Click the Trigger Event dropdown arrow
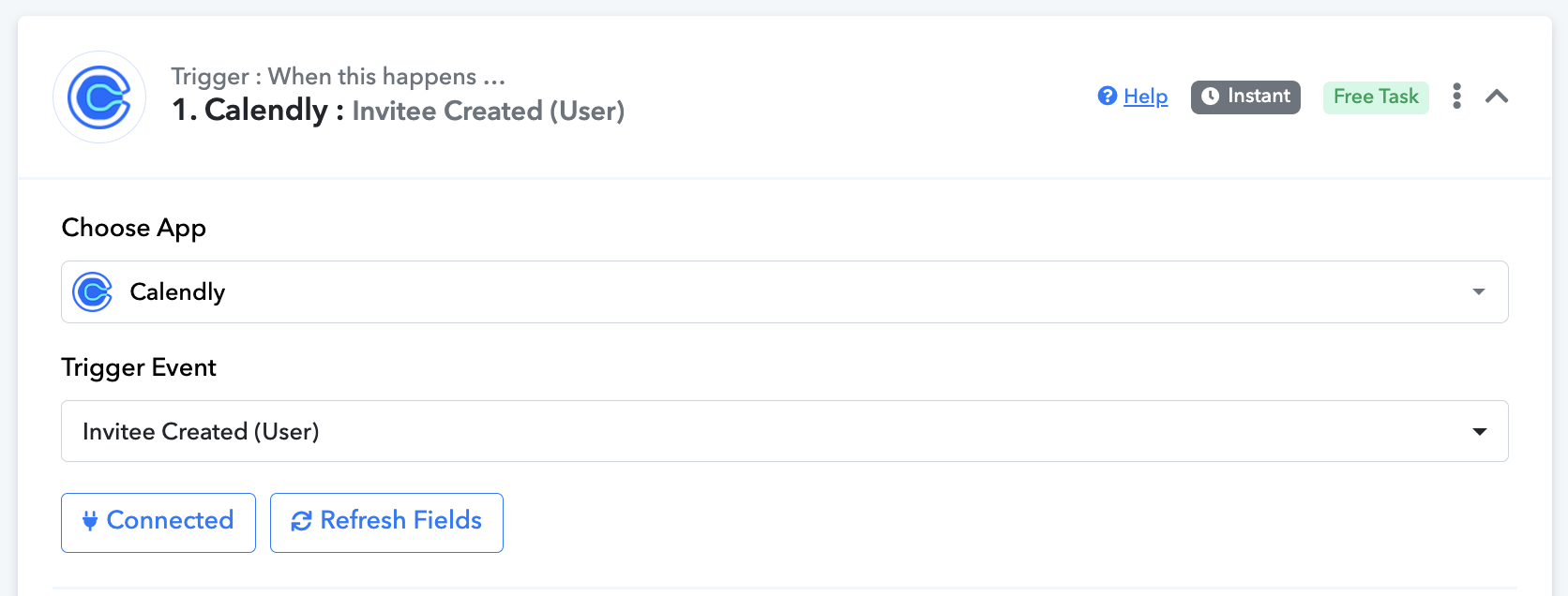The height and width of the screenshot is (596, 1568). tap(1480, 432)
